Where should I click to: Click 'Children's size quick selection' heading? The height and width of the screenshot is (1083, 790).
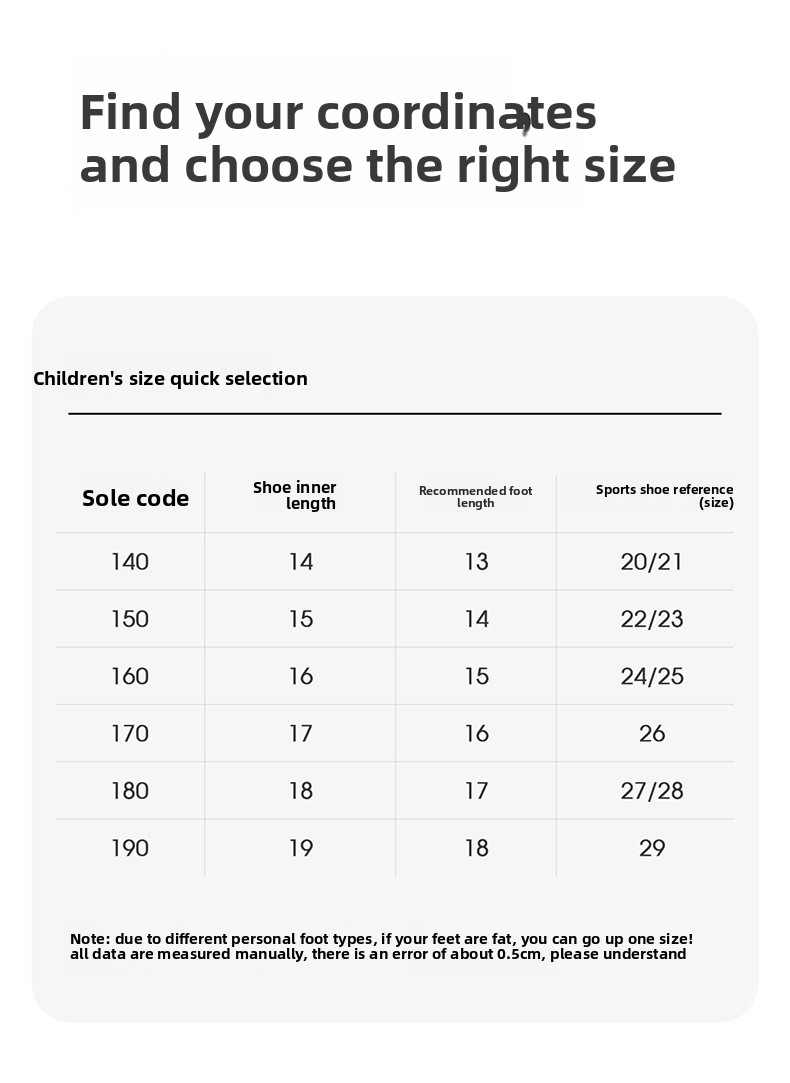[x=171, y=378]
